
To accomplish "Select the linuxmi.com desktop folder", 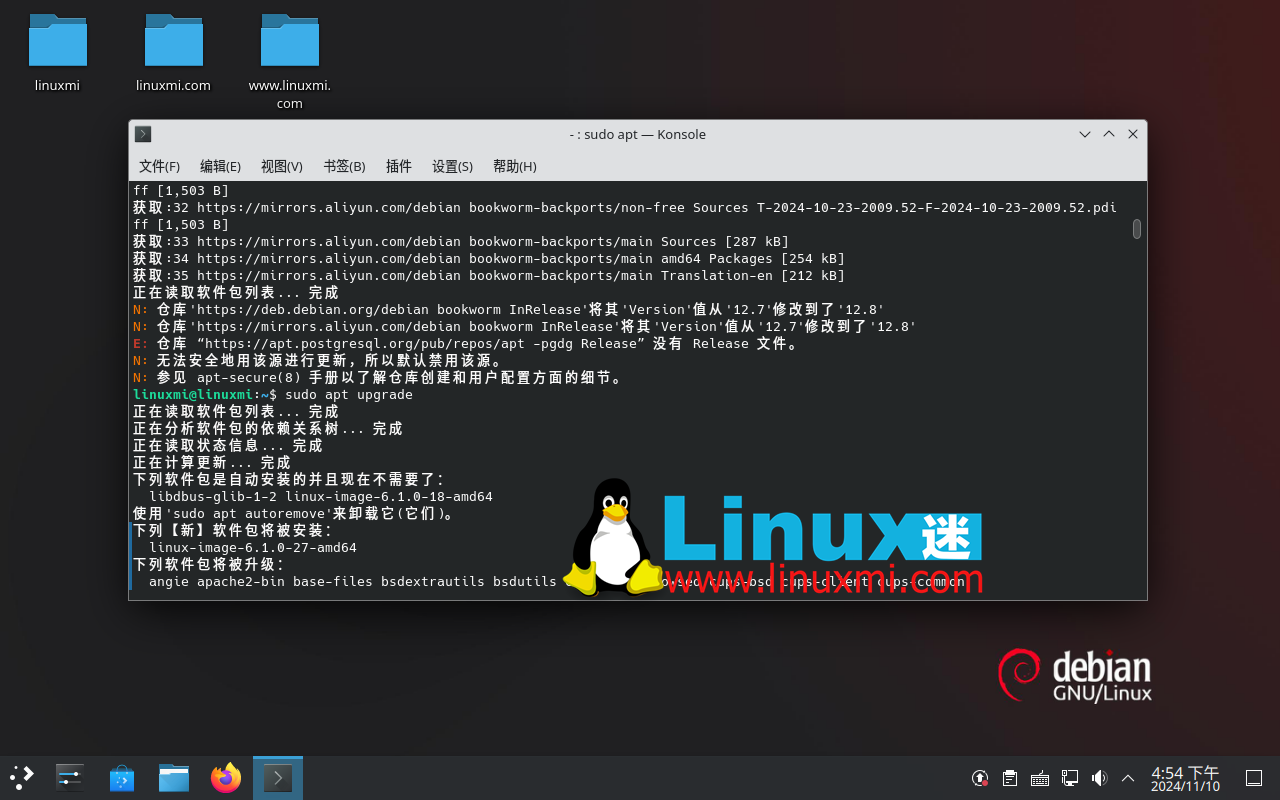I will pos(174,53).
